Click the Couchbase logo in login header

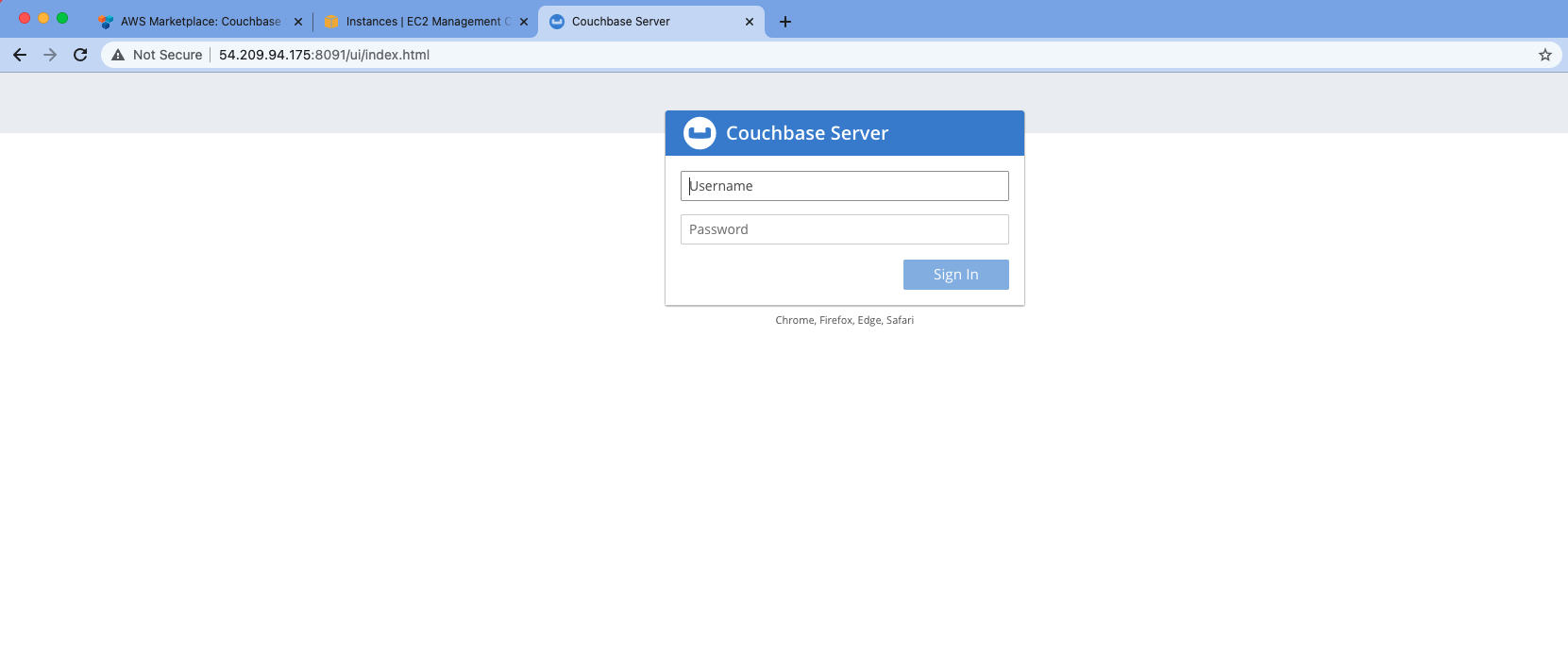click(x=700, y=133)
